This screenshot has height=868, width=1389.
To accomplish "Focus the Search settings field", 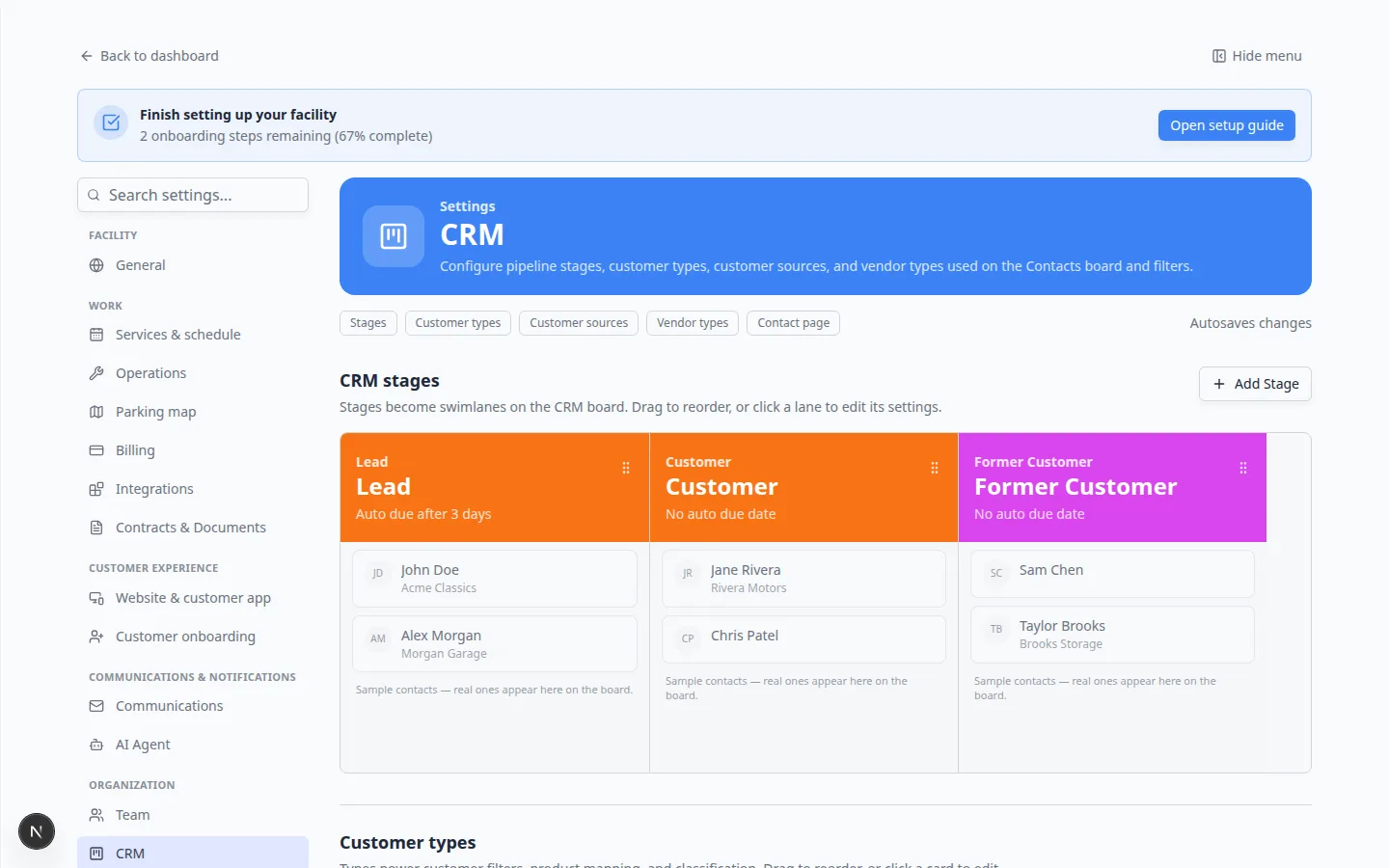I will tap(193, 195).
